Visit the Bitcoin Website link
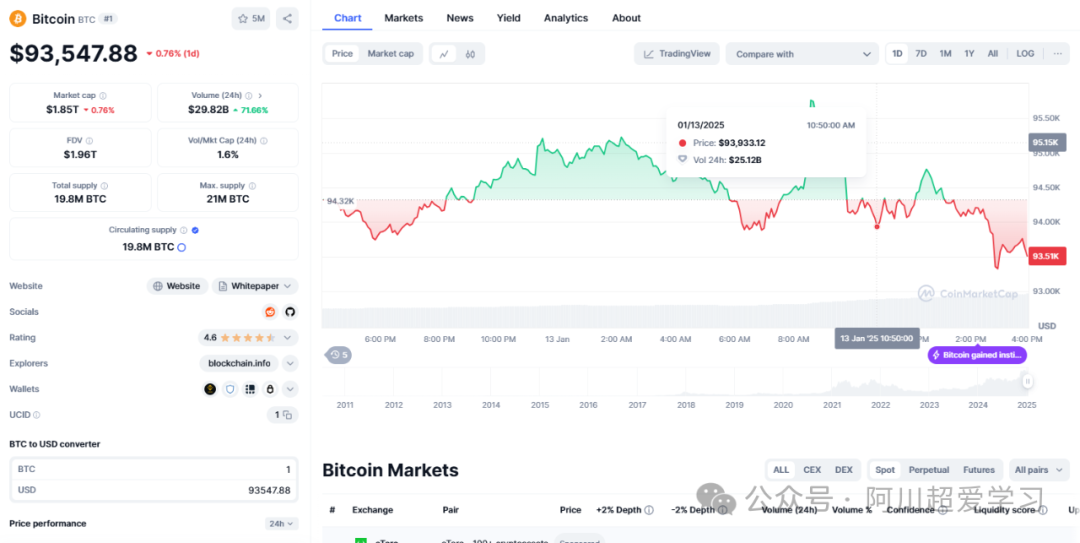 [x=177, y=286]
